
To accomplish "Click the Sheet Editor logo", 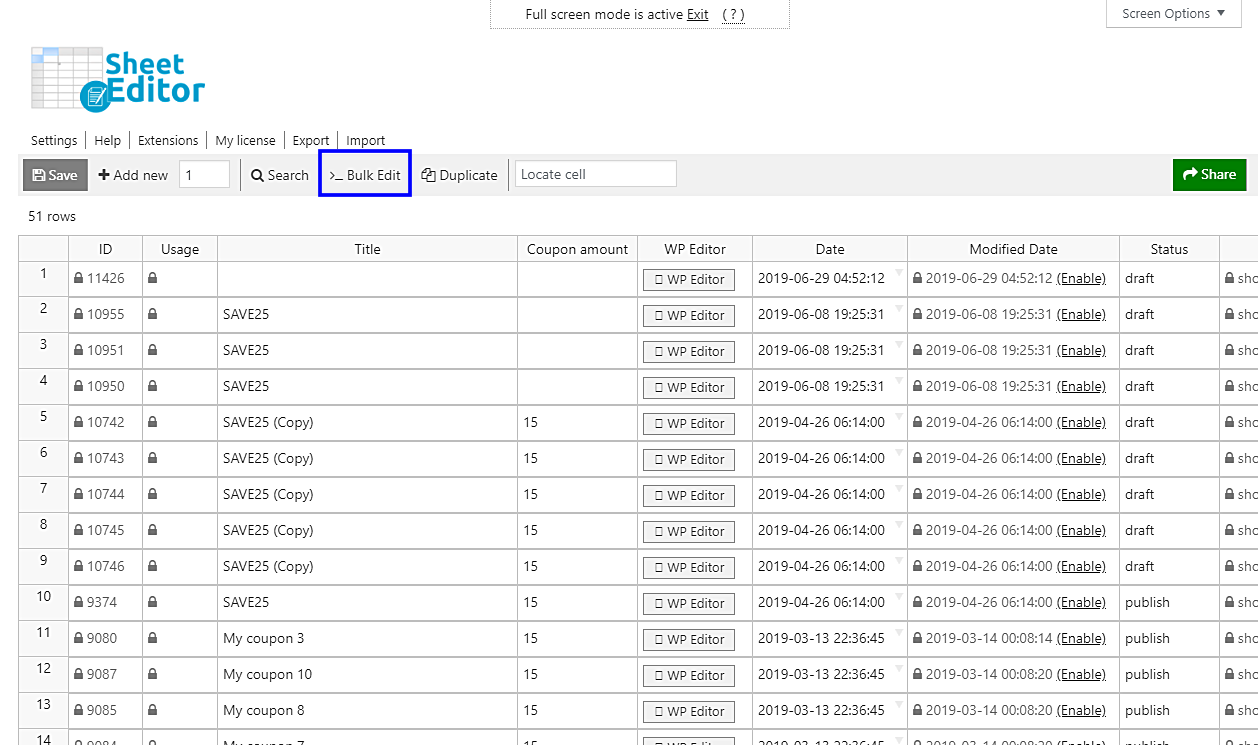I will click(x=118, y=78).
